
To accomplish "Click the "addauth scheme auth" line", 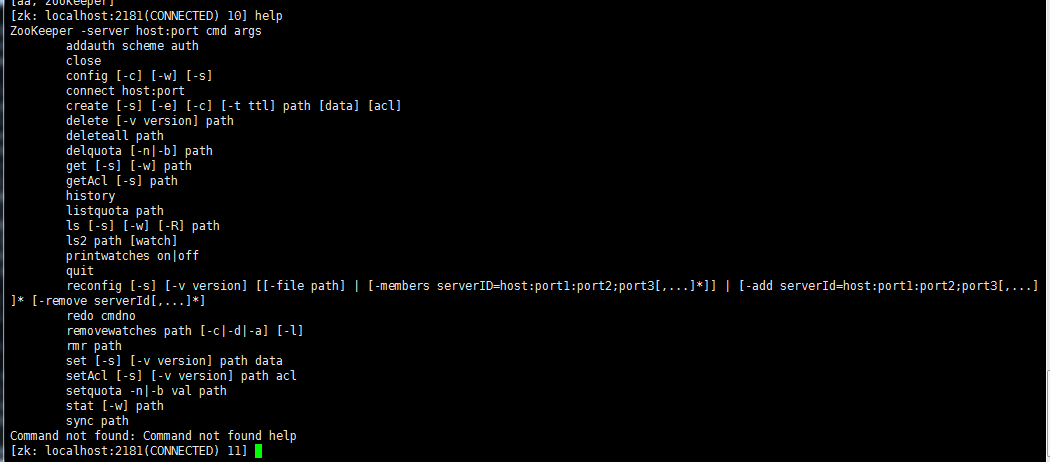I will pyautogui.click(x=133, y=46).
